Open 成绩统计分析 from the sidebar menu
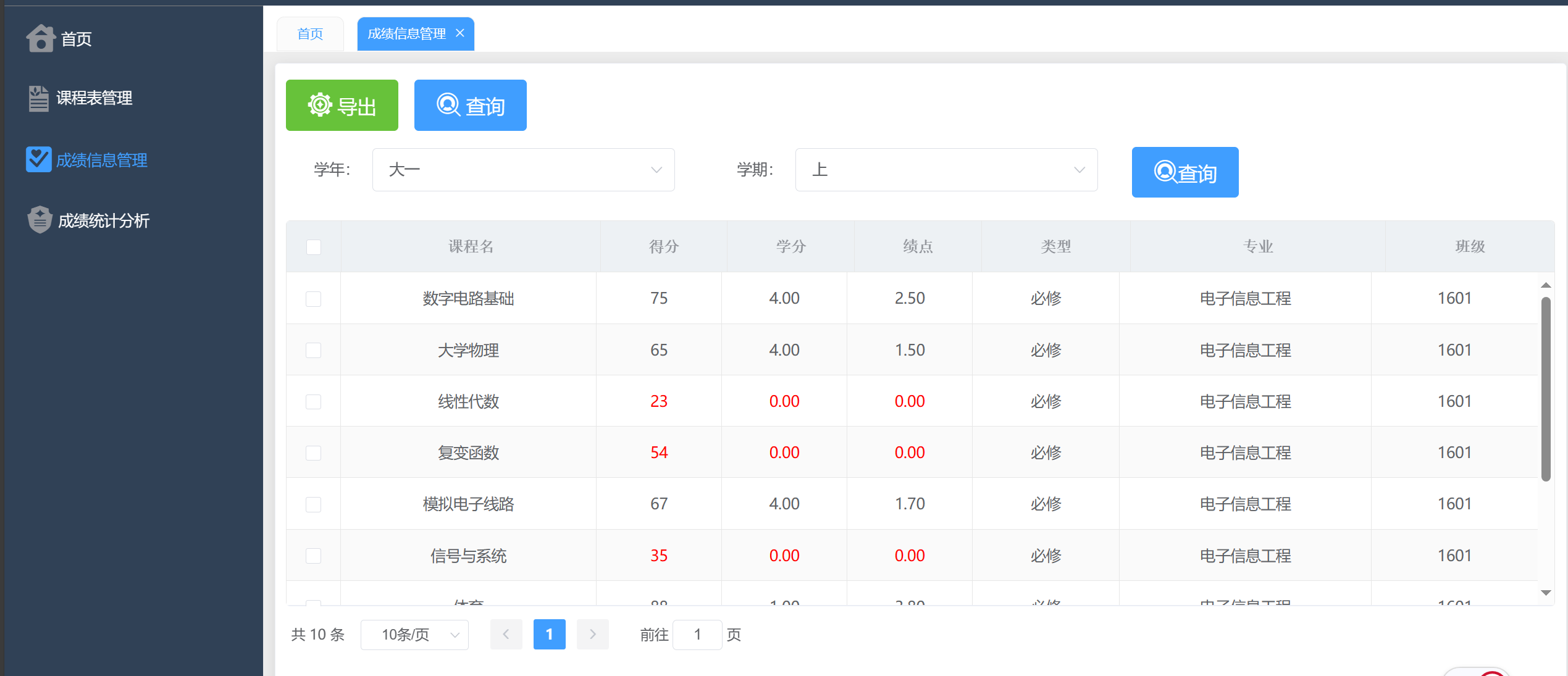 pos(104,221)
